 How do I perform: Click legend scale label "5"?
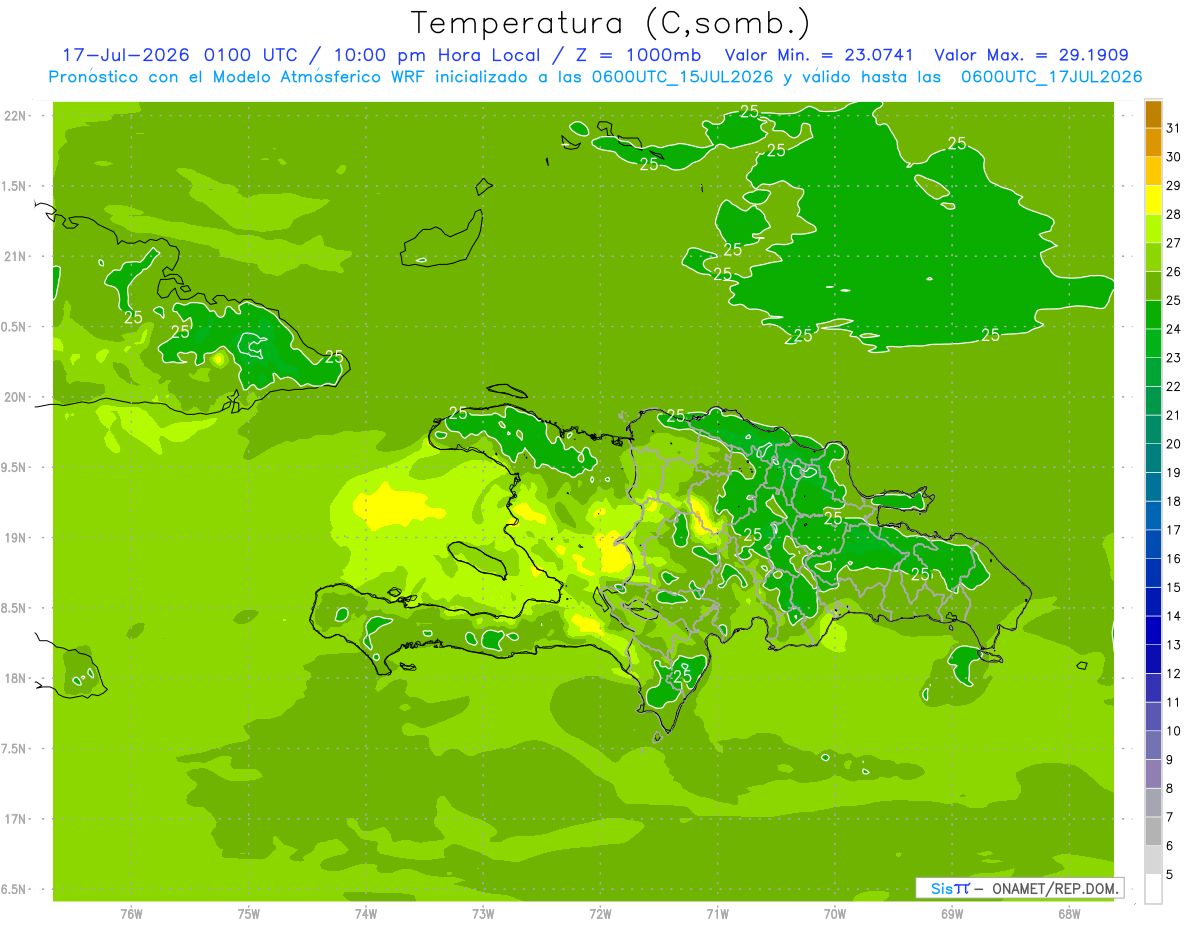tap(1171, 874)
